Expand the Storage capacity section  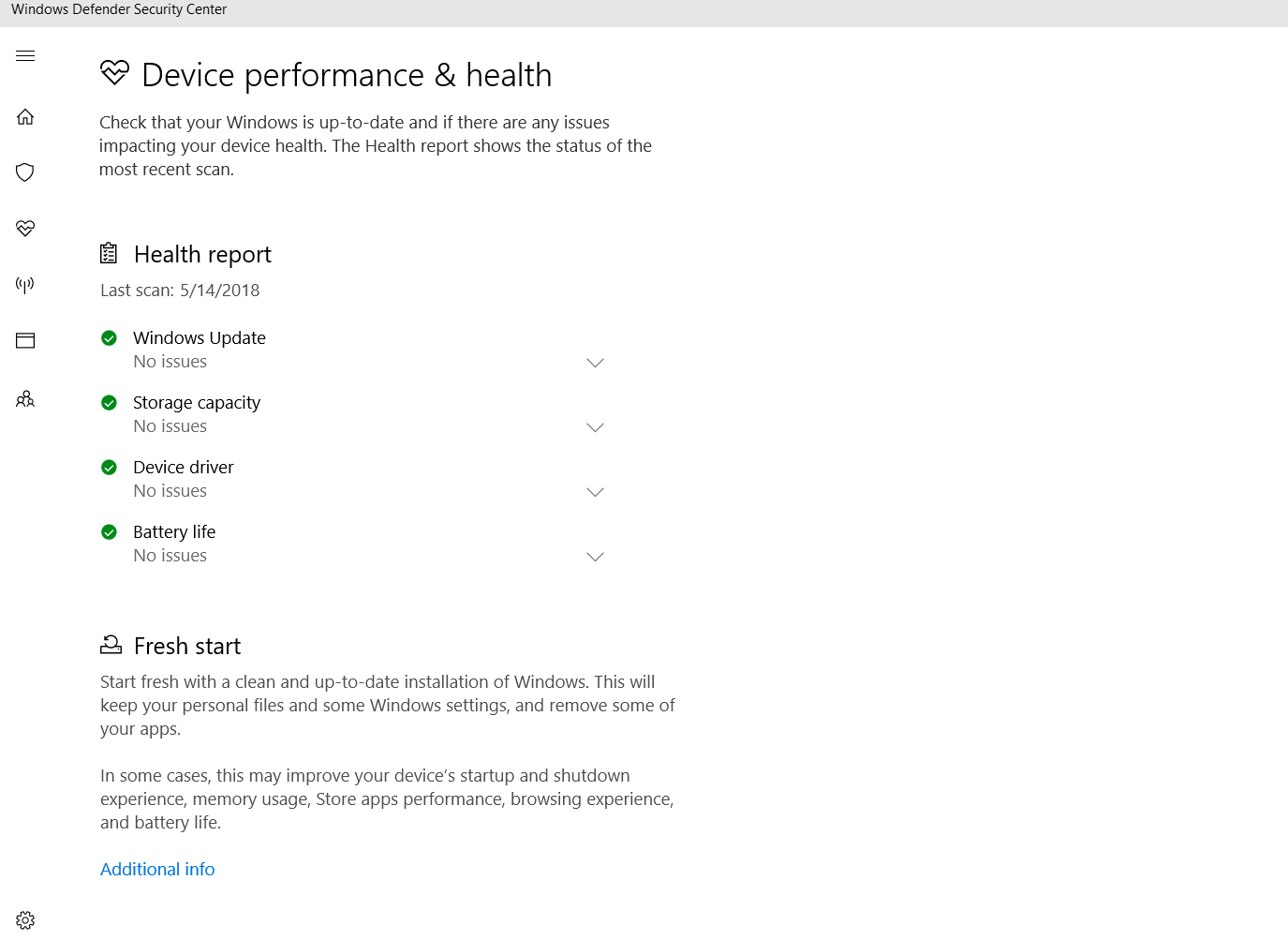pyautogui.click(x=595, y=427)
